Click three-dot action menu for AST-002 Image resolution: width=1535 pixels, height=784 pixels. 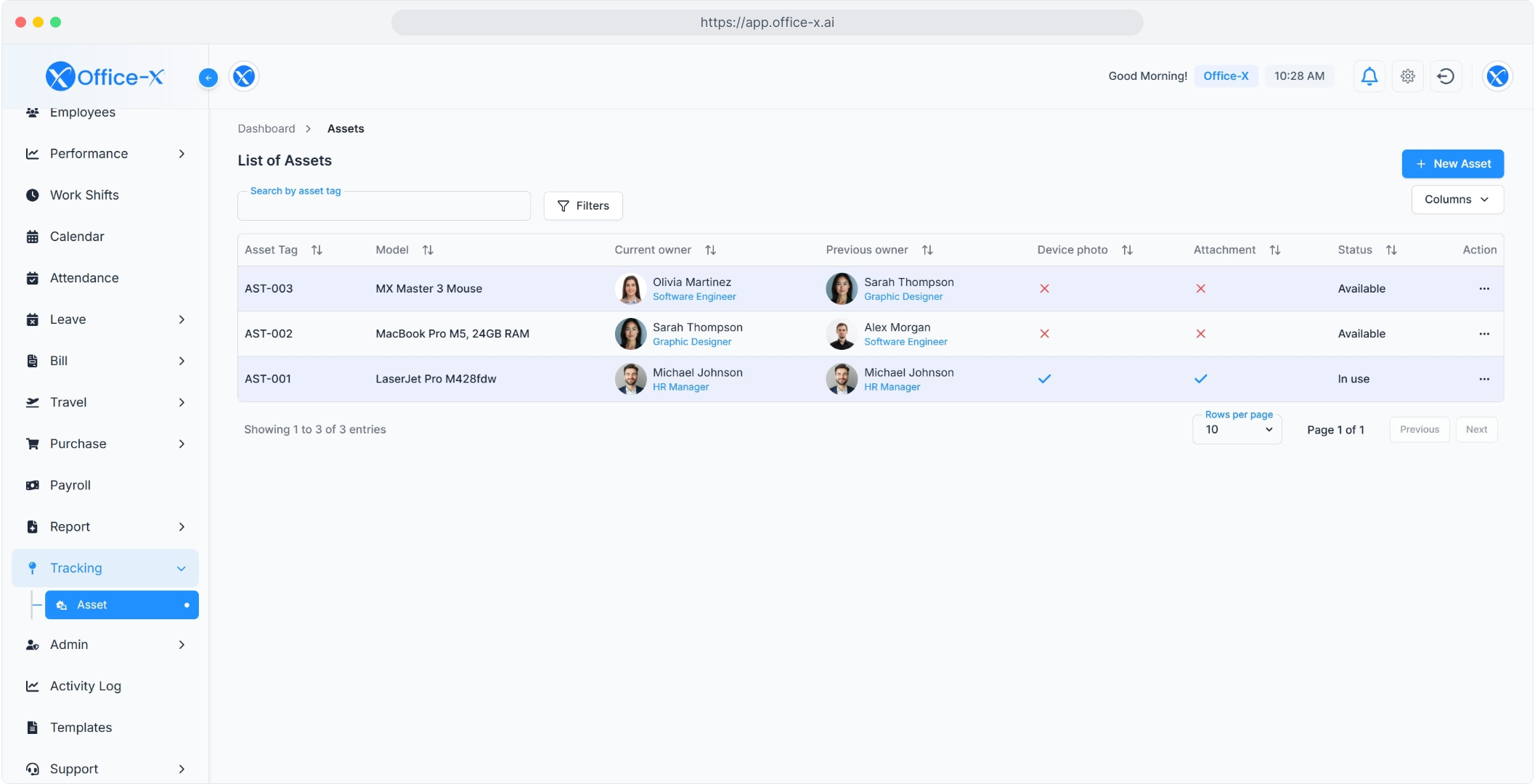point(1483,334)
